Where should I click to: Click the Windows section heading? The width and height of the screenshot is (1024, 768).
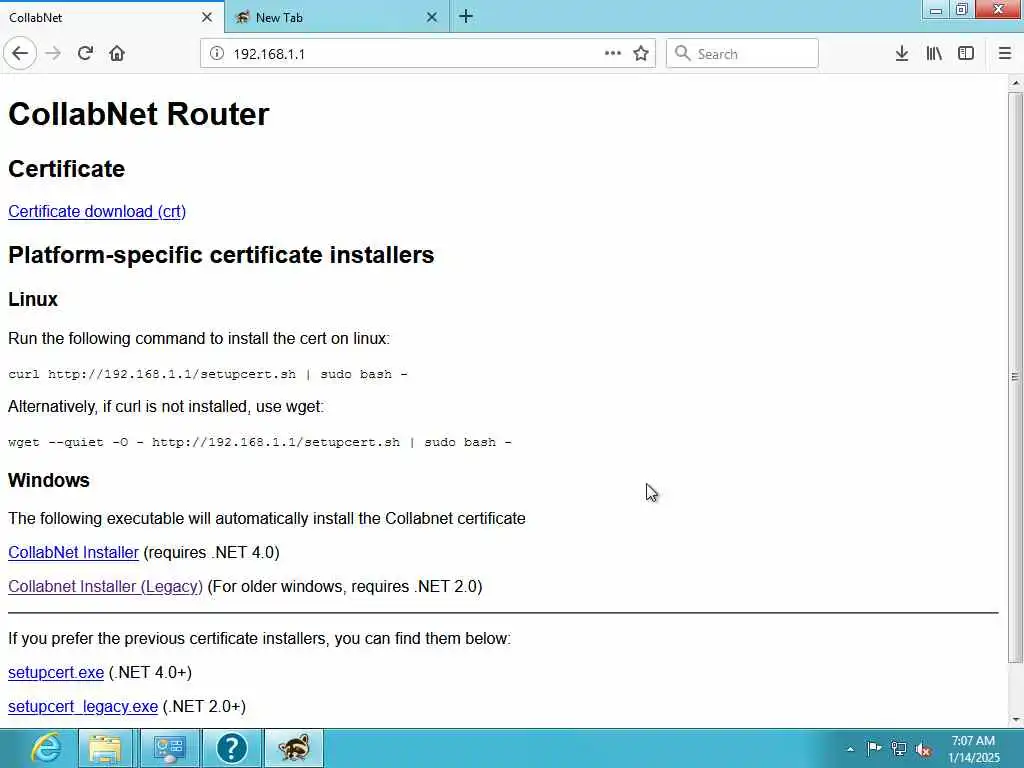[x=49, y=481]
